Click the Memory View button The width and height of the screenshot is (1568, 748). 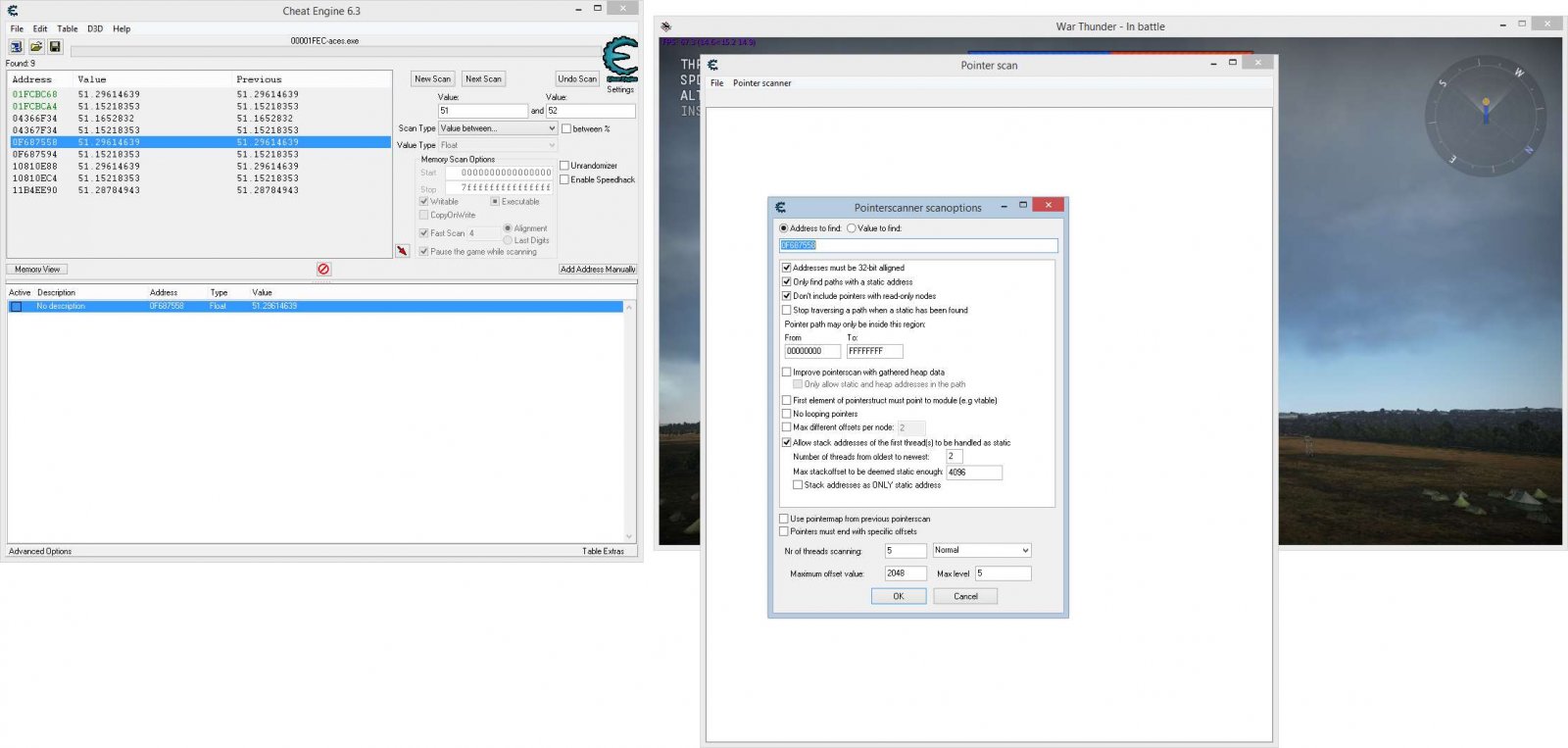pyautogui.click(x=37, y=269)
